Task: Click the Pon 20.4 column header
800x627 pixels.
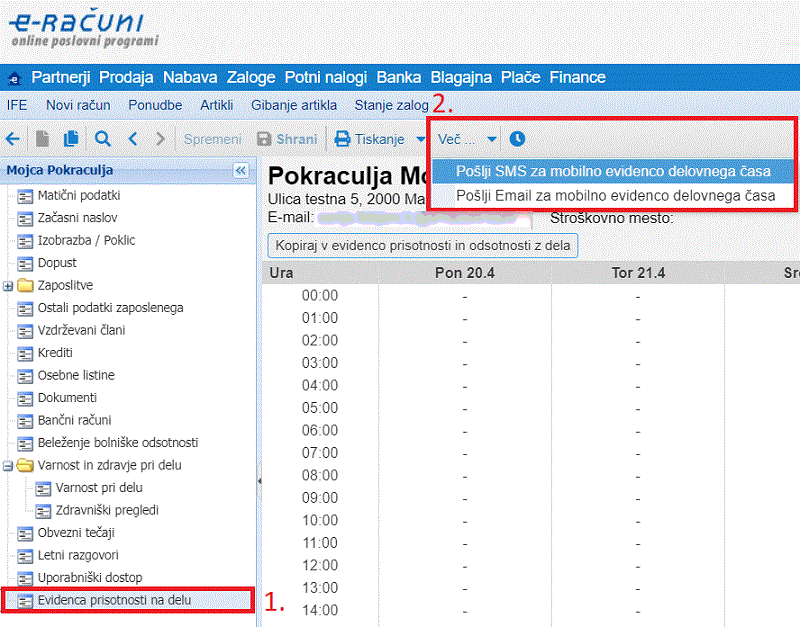Action: point(465,273)
